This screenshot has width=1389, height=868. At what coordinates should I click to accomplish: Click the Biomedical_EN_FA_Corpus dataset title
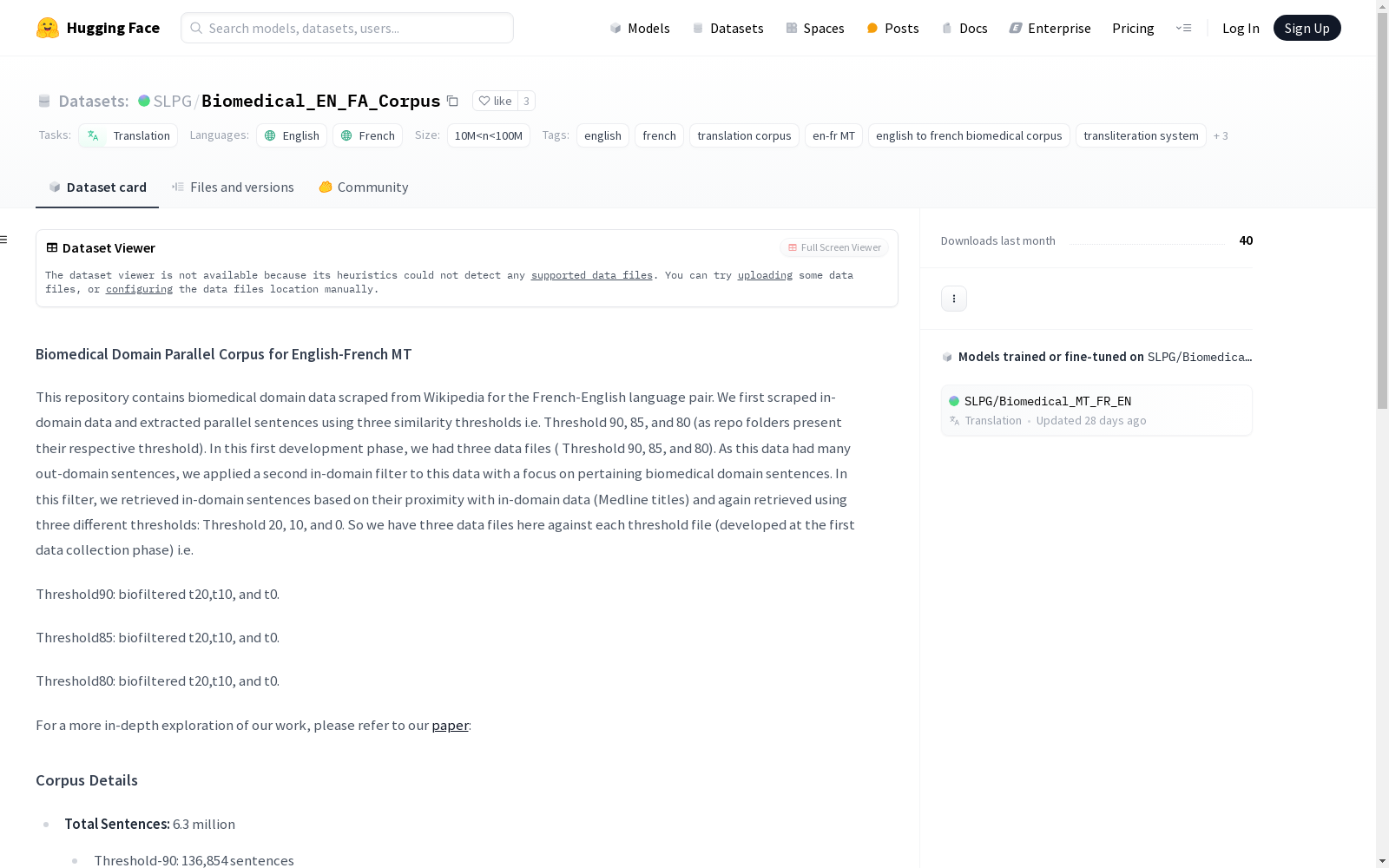pyautogui.click(x=321, y=101)
